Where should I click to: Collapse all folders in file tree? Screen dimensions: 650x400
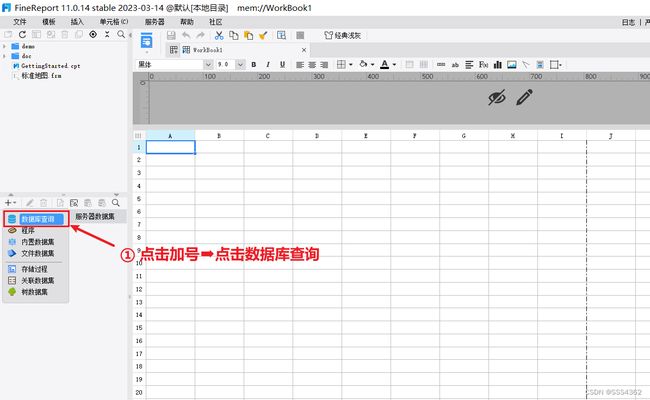tap(107, 34)
